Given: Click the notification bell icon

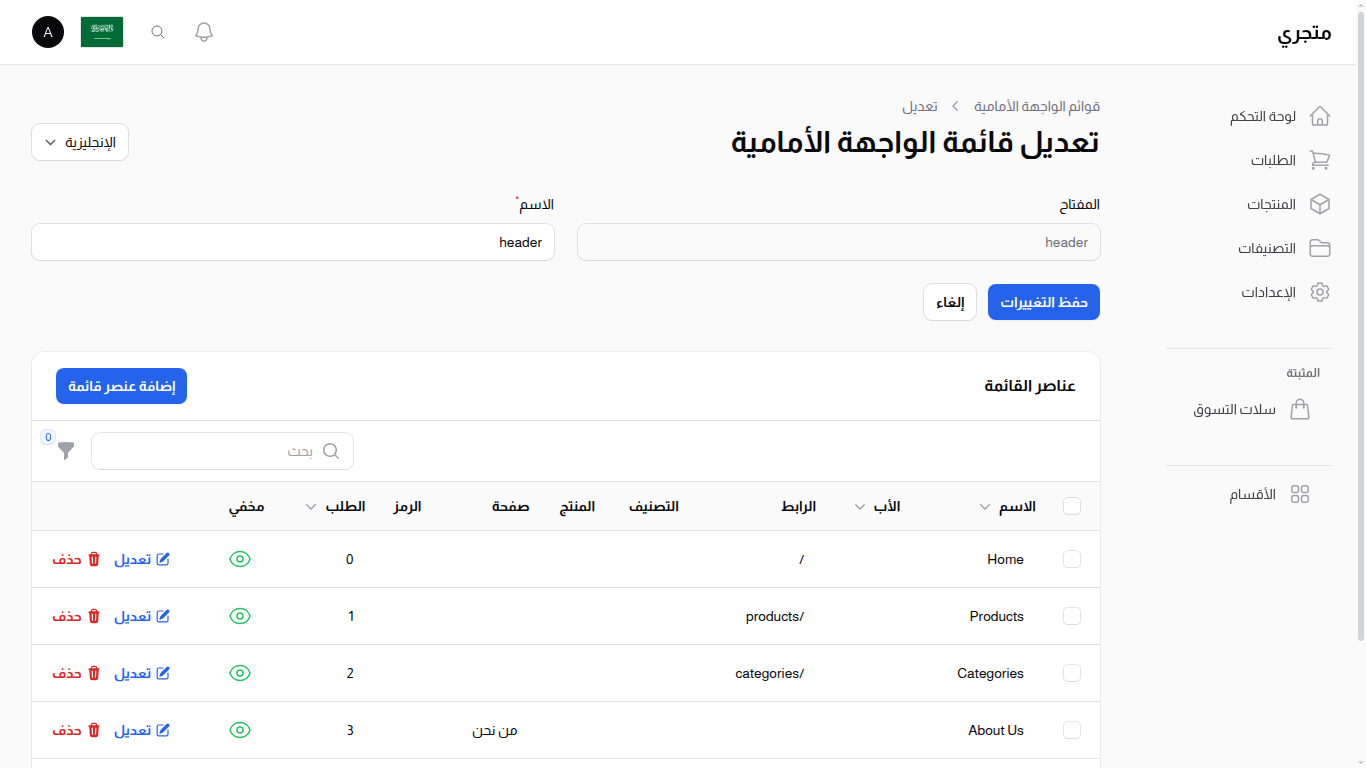Looking at the screenshot, I should (x=203, y=31).
